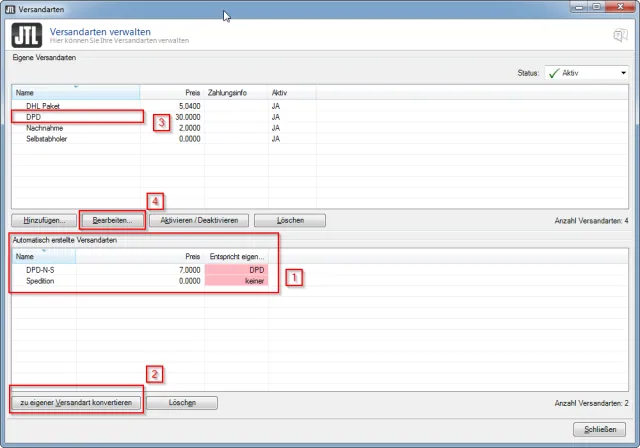Sort own shipping methods by Name column
This screenshot has height=448, width=640.
click(76, 93)
